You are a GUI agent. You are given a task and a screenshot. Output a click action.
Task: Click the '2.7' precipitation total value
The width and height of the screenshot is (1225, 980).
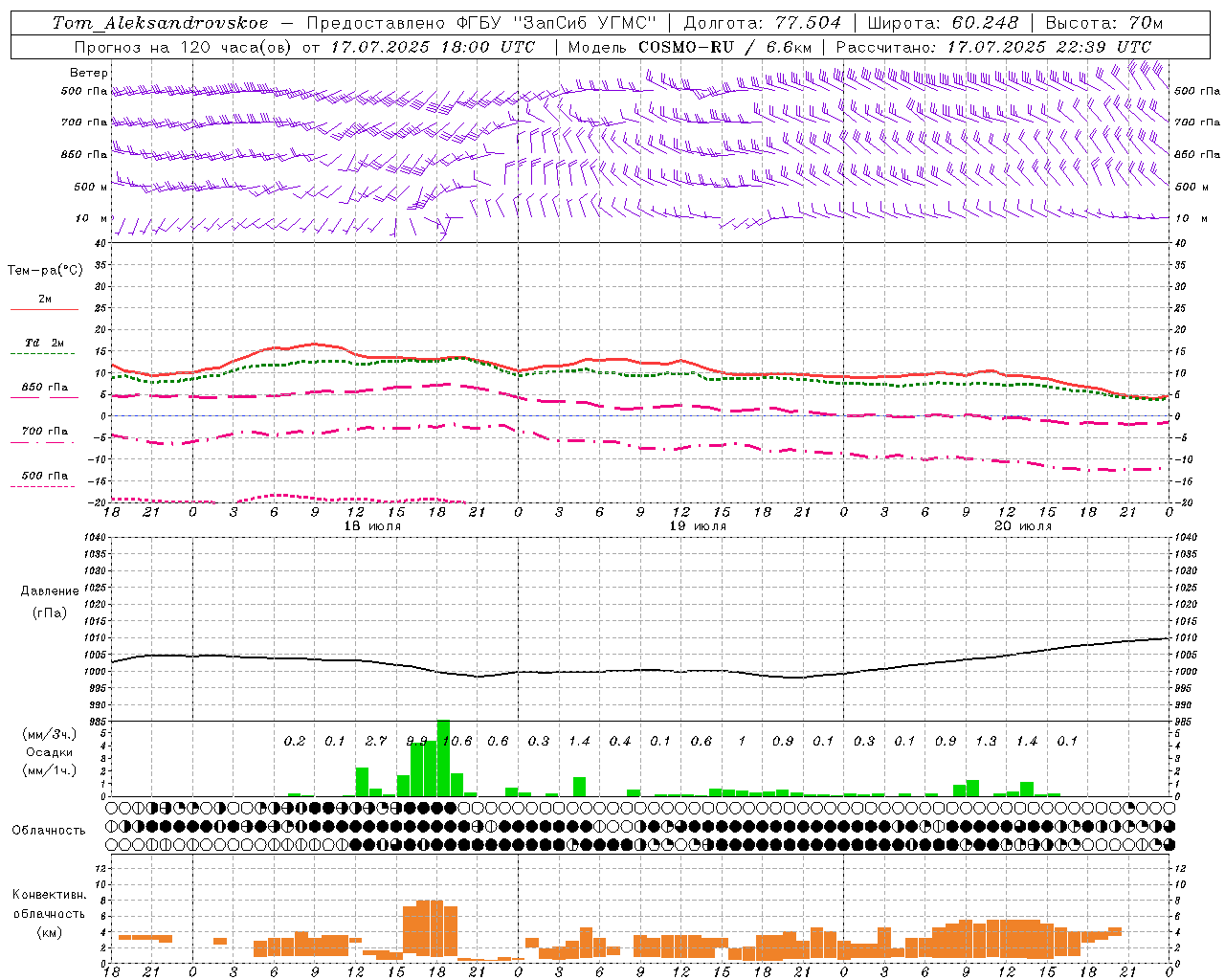376,741
